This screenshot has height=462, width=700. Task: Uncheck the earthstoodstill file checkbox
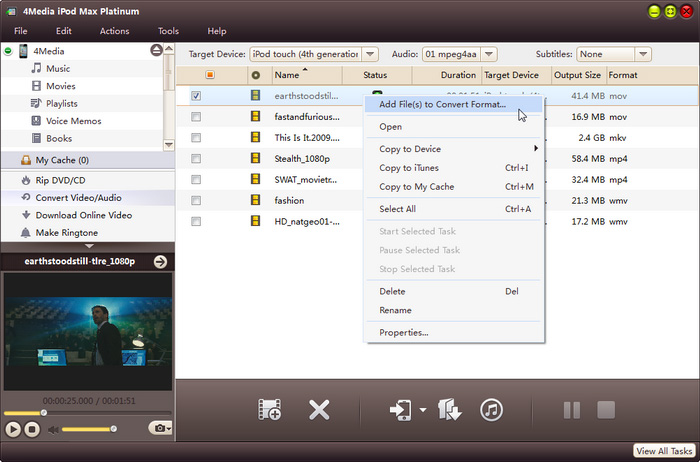click(196, 96)
